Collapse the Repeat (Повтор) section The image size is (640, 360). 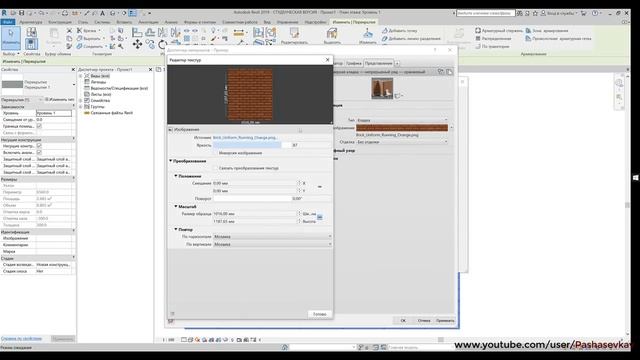coord(176,229)
